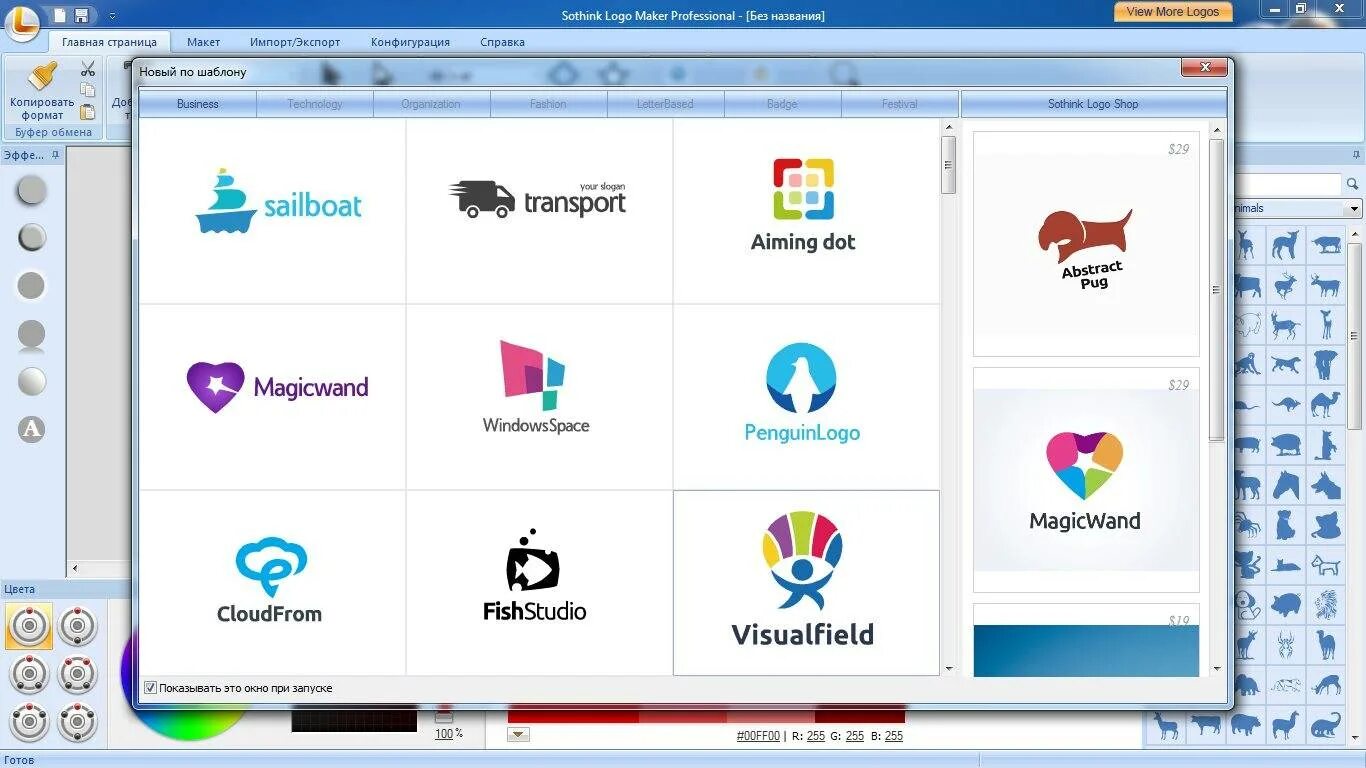This screenshot has width=1366, height=768.
Task: Choose the Visualfield logo template
Action: tap(806, 582)
